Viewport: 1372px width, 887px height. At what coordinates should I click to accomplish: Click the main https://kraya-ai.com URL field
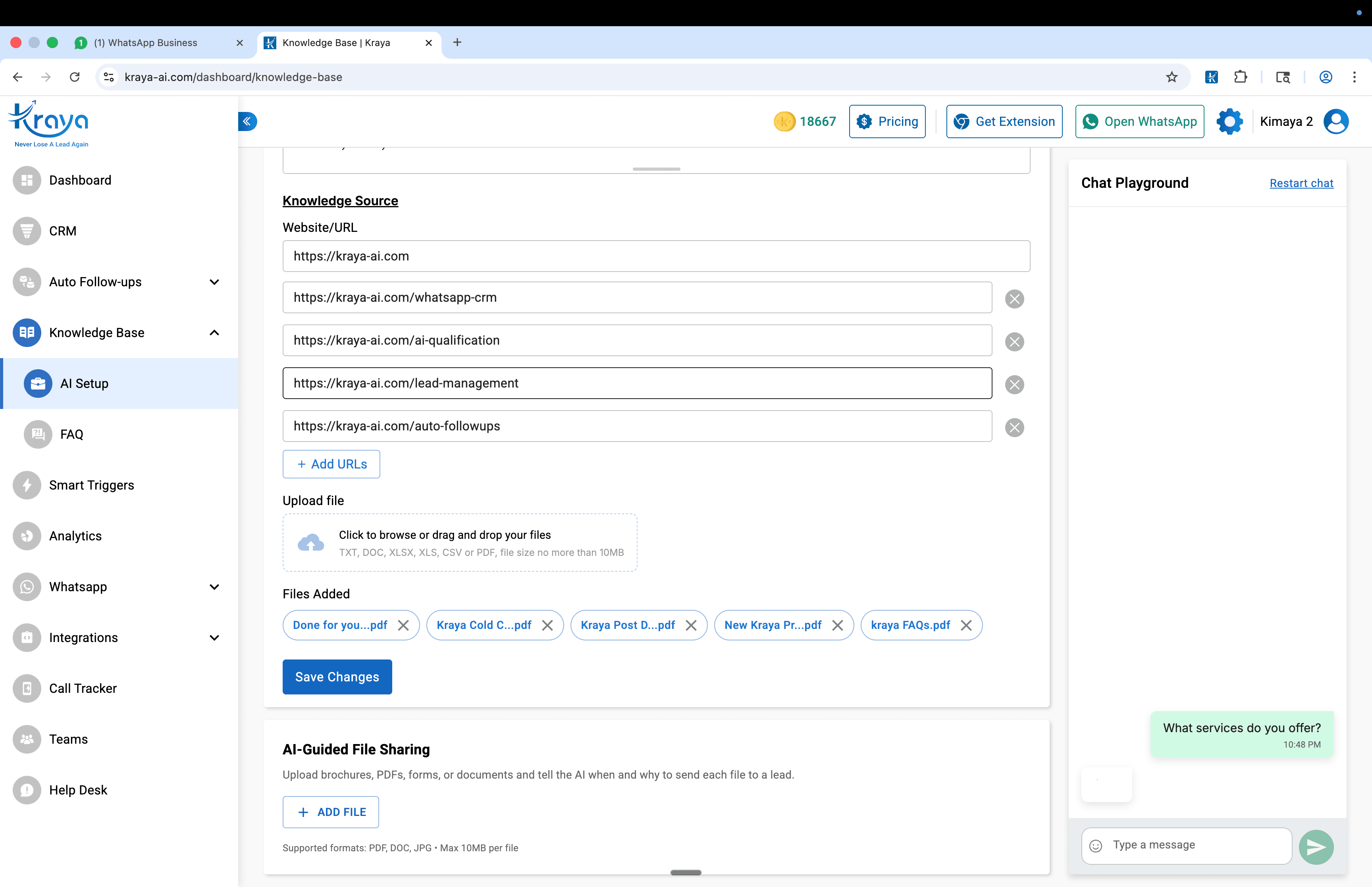click(x=656, y=256)
